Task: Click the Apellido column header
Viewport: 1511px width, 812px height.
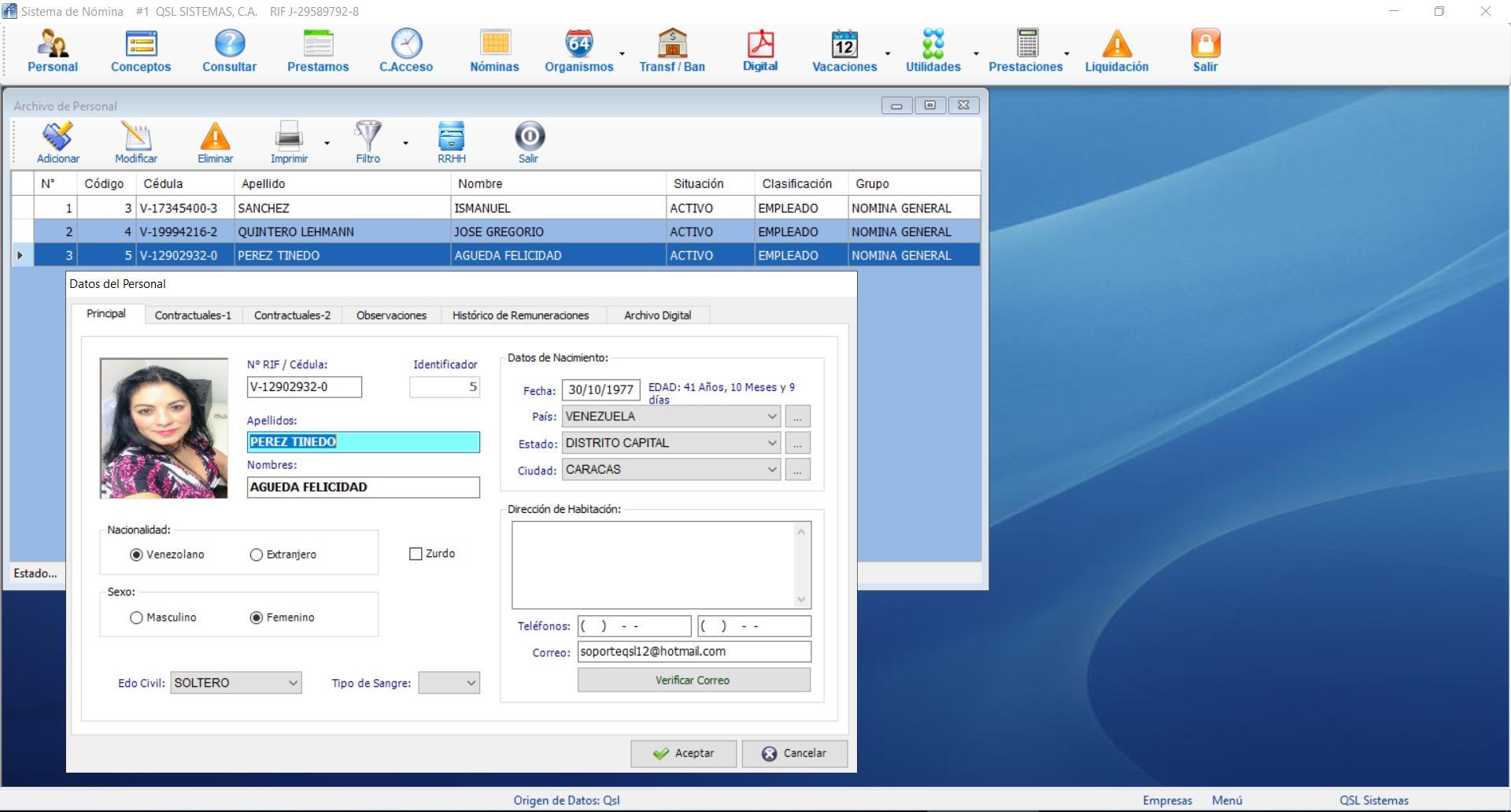Action: 342,183
